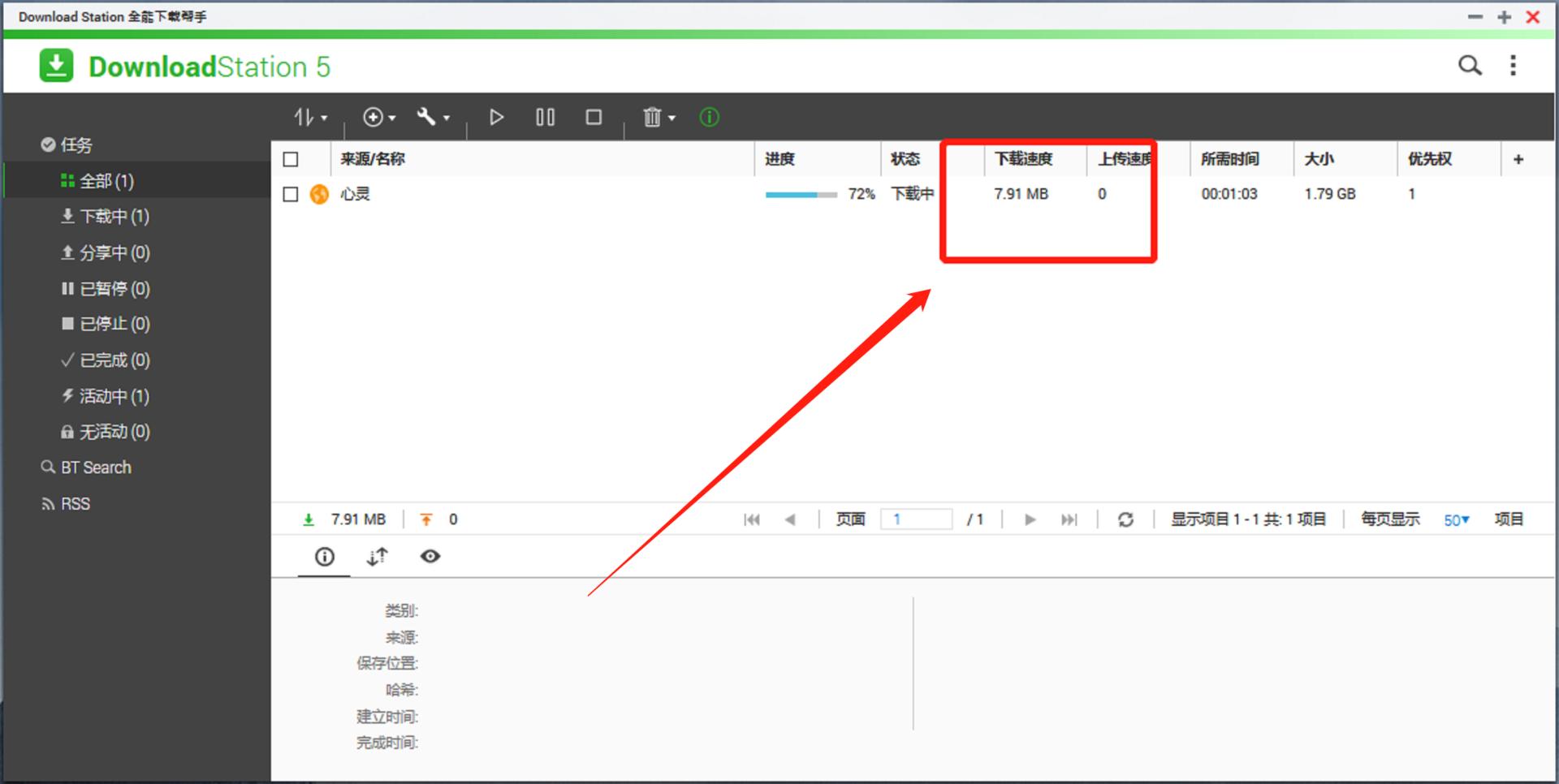Click the search magnifier icon
1559x784 pixels.
tap(1469, 66)
